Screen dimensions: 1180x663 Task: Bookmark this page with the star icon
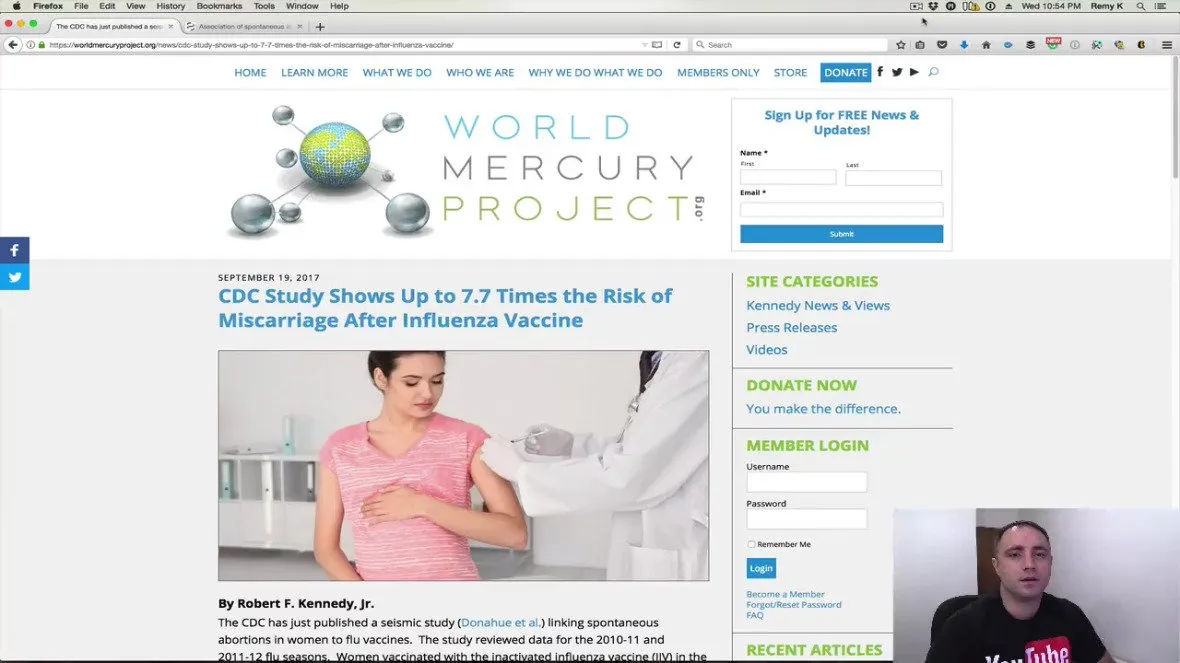[x=901, y=45]
